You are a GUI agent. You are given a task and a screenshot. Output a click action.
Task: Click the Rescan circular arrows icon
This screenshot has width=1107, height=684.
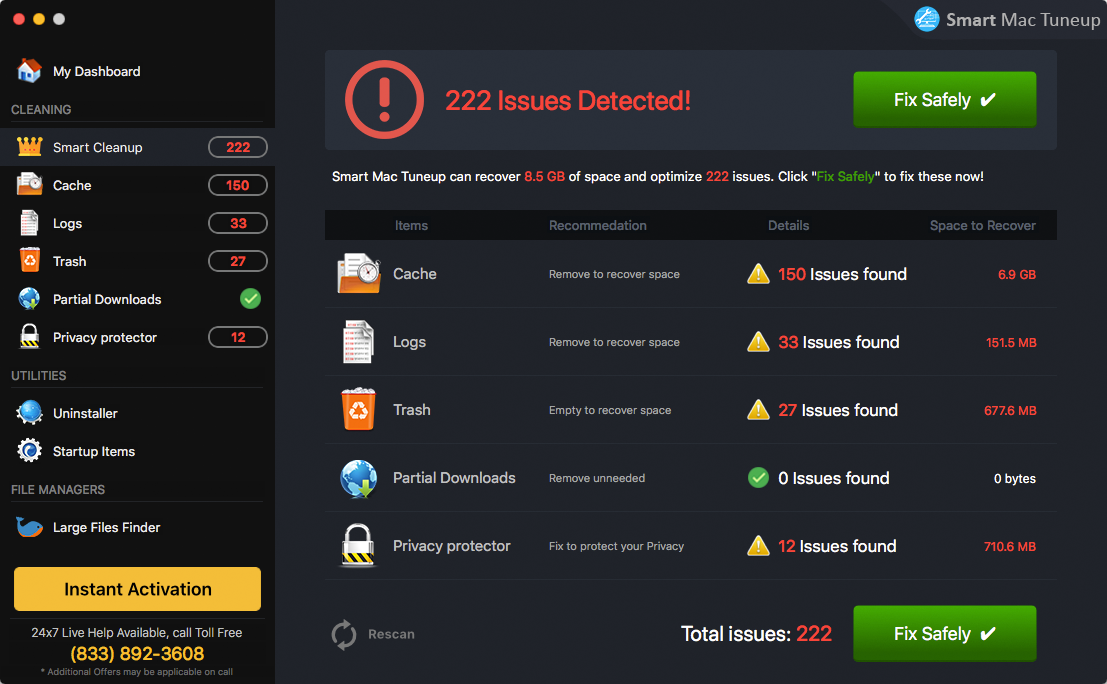(x=344, y=634)
